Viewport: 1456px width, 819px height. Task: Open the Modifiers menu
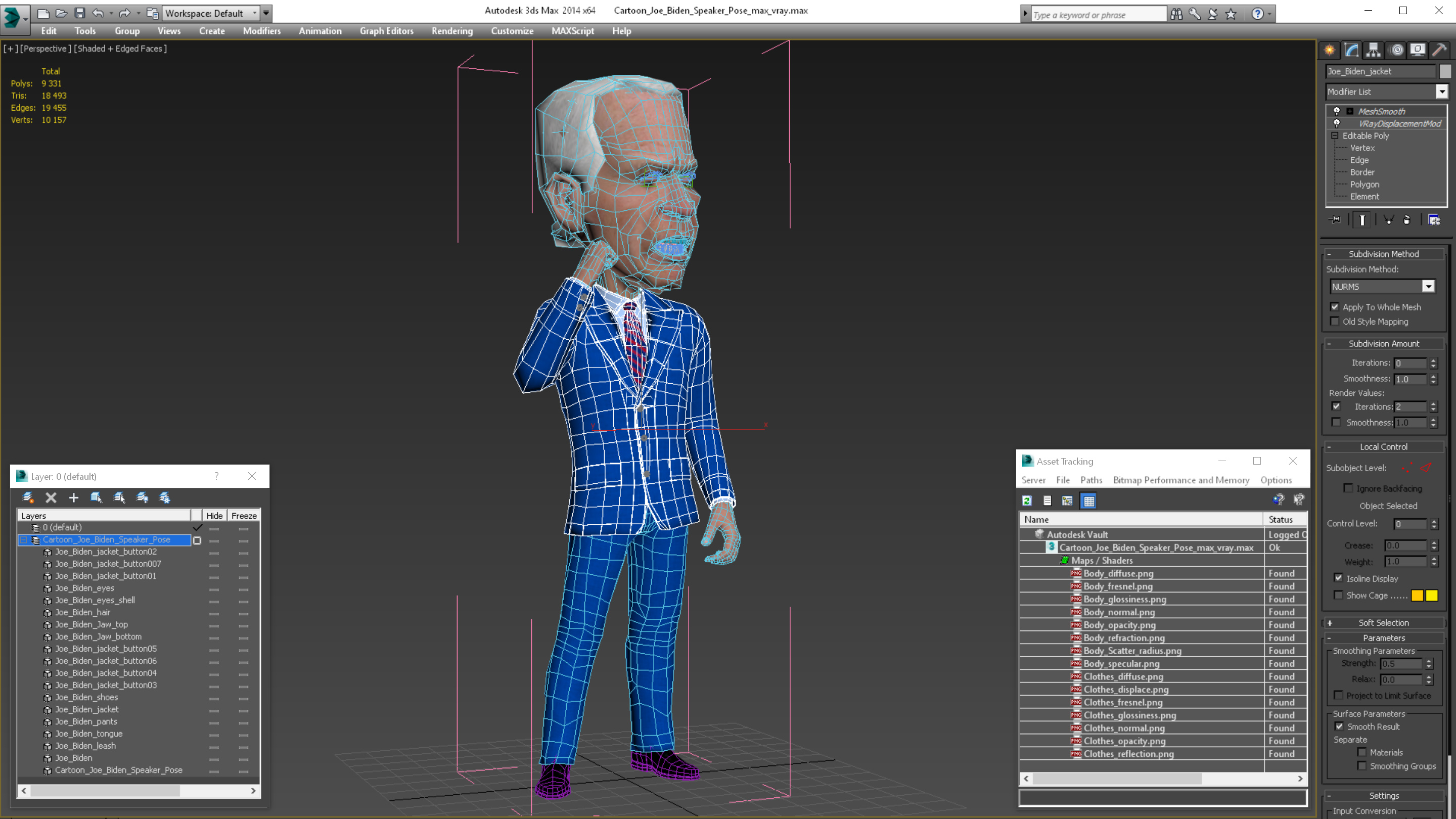tap(262, 31)
